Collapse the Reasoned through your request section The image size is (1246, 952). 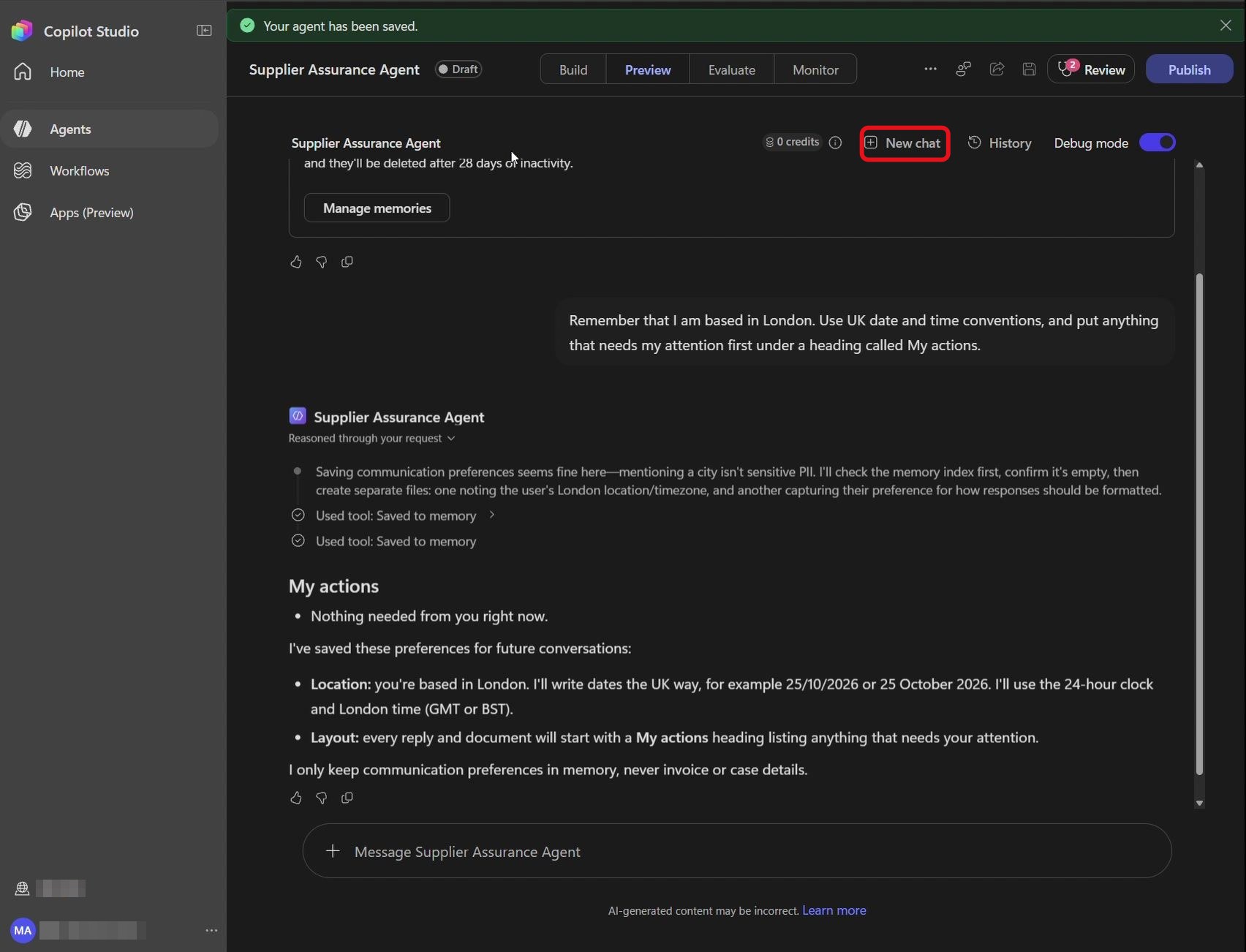(372, 438)
